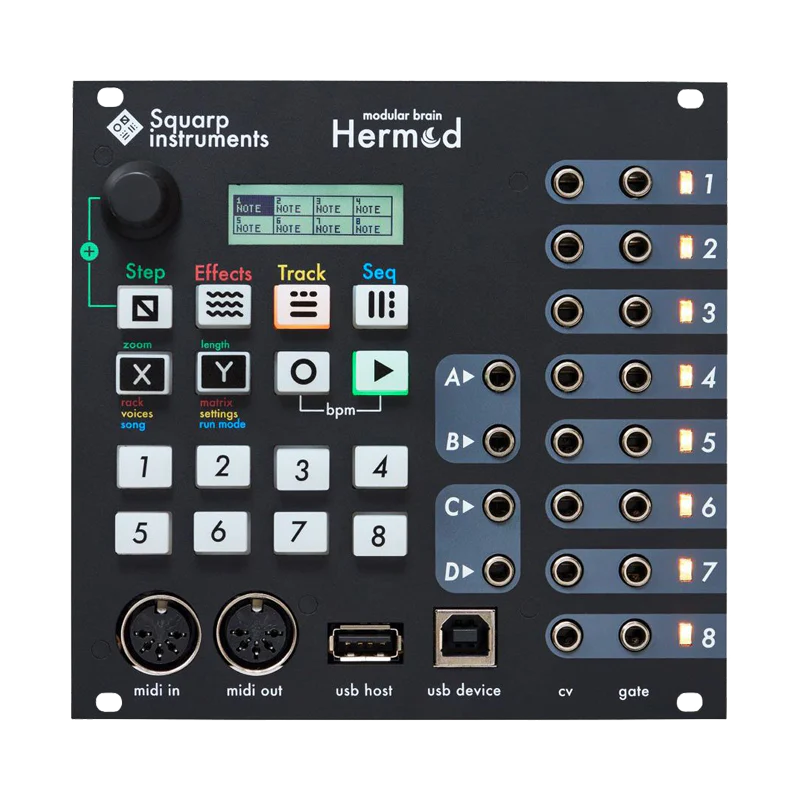800x800 pixels.
Task: Hit the record circle button
Action: 303,372
